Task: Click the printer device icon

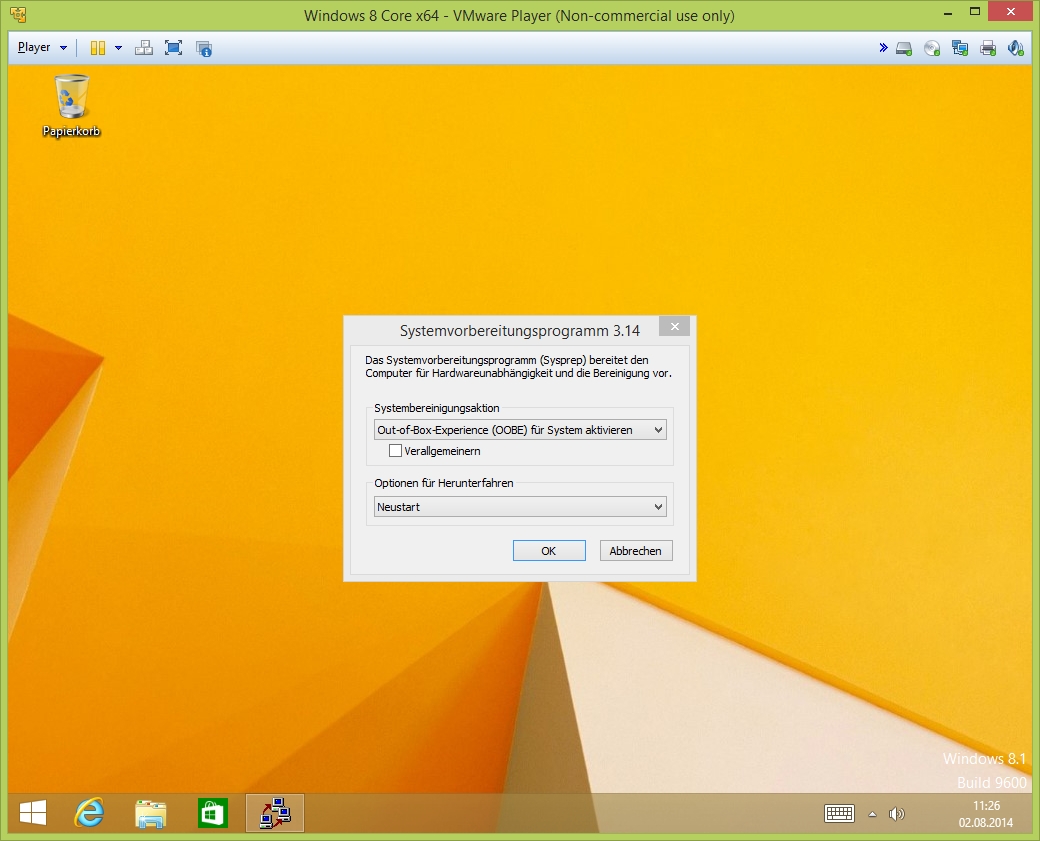Action: coord(988,48)
